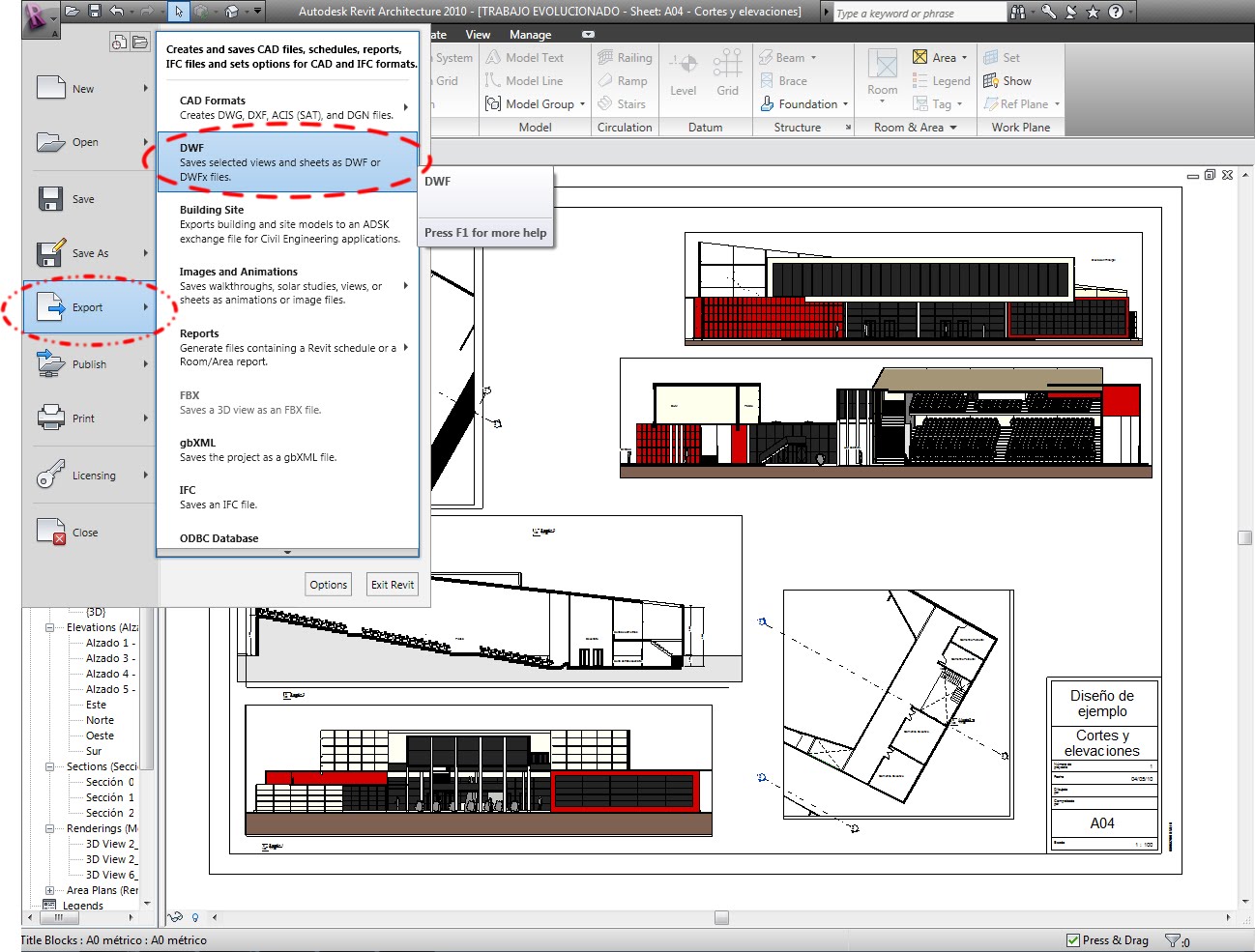Click the Ramp tool

click(623, 81)
